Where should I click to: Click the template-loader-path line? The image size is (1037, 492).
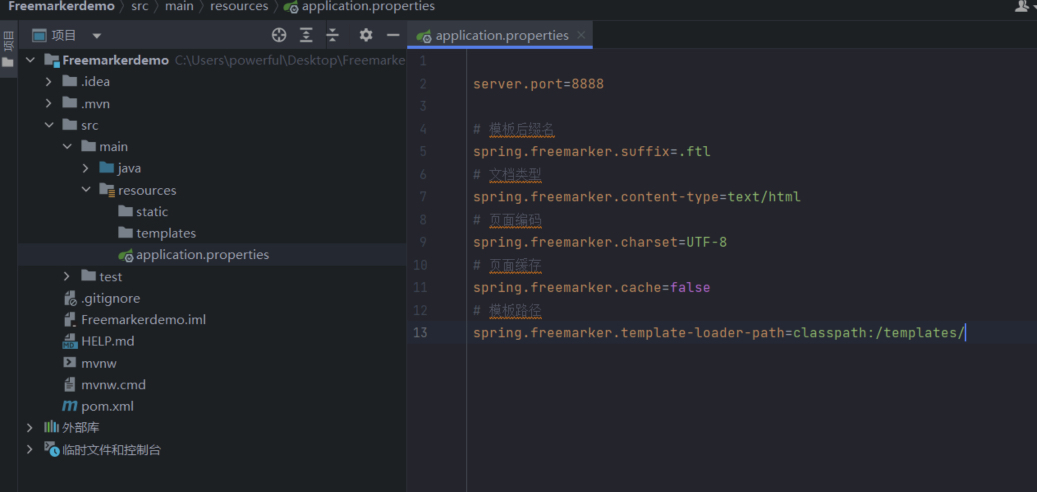720,333
